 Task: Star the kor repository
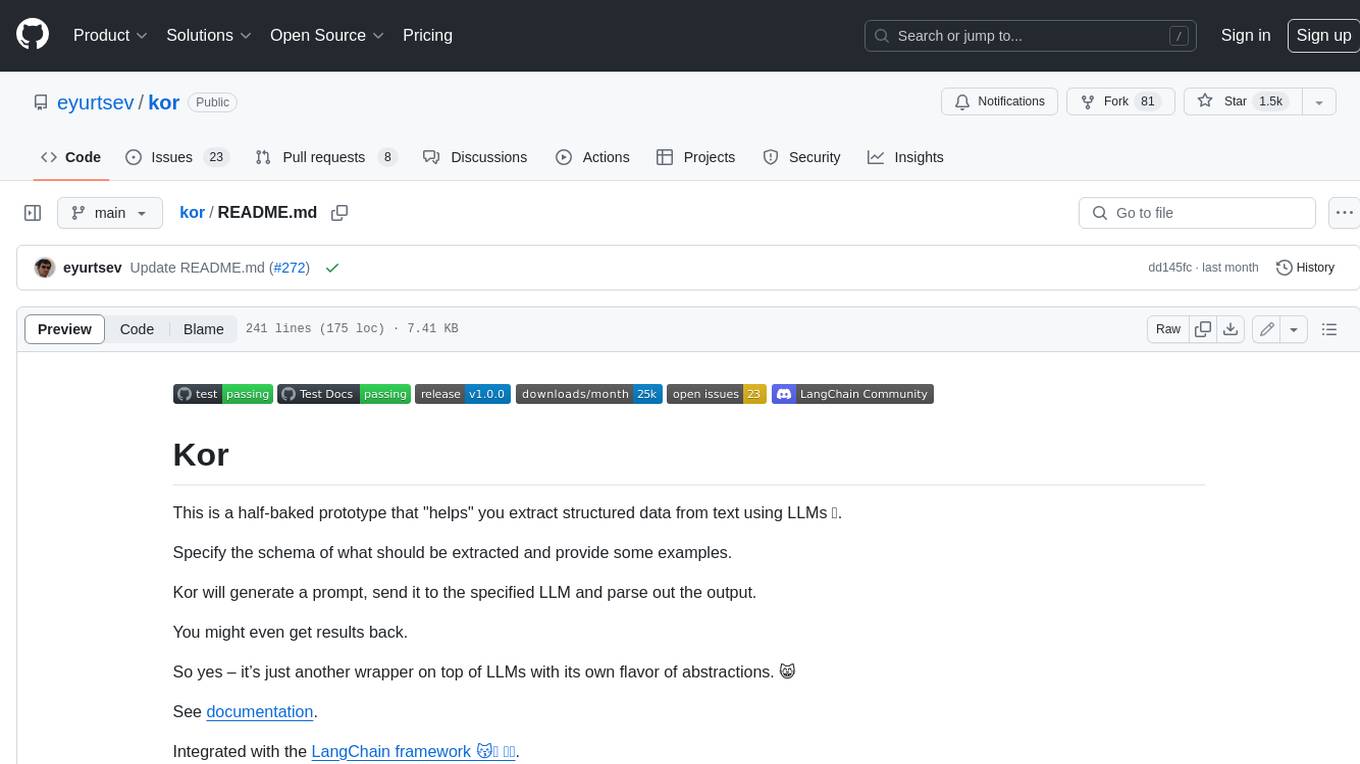coord(1241,101)
